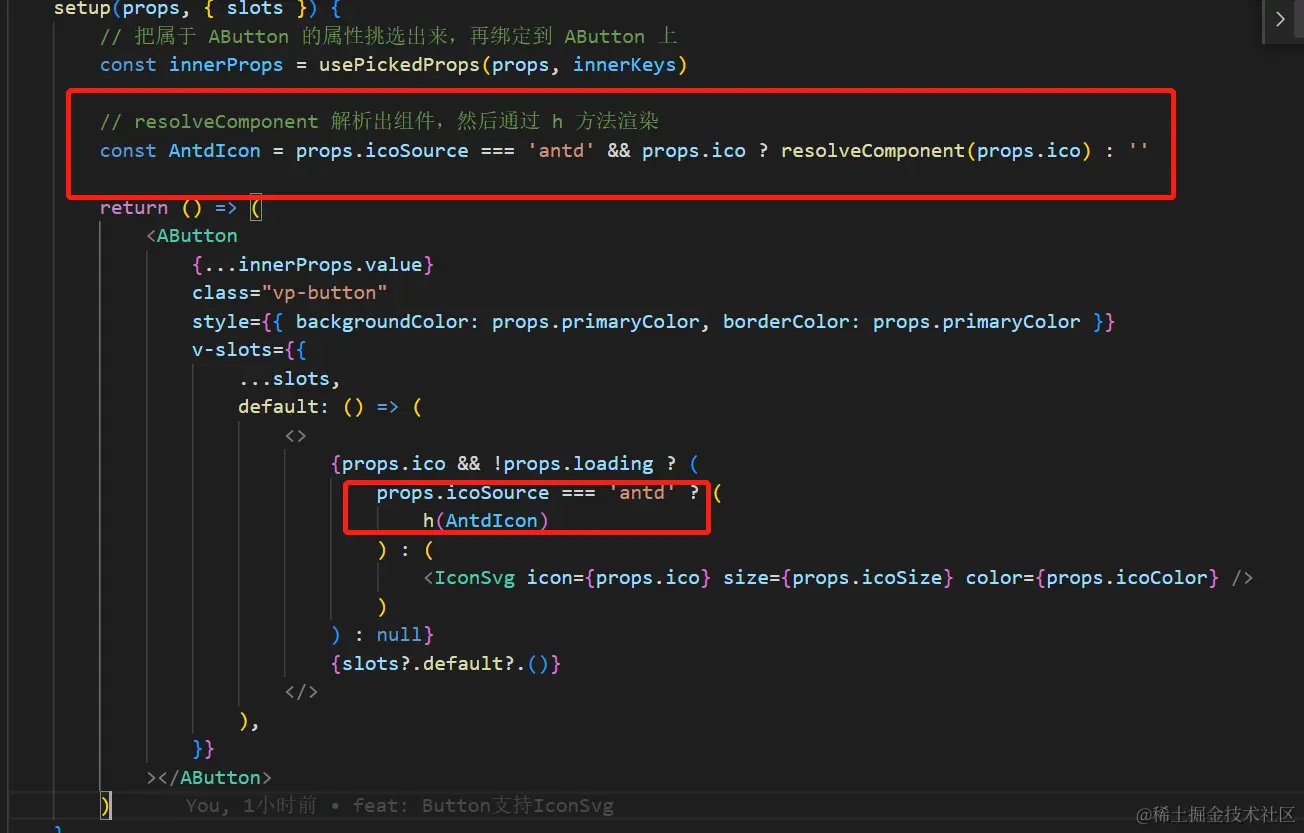Click the '{slots?.default?.()}' expression
The width and height of the screenshot is (1304, 833).
point(446,663)
